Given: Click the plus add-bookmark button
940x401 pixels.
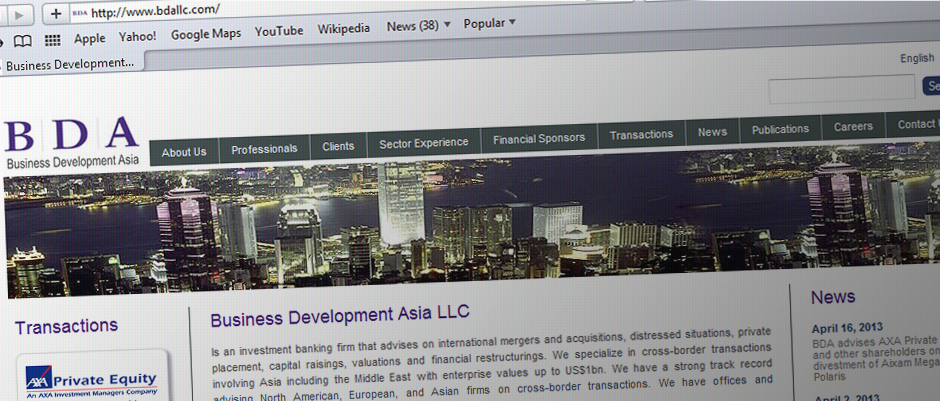Looking at the screenshot, I should (x=56, y=14).
